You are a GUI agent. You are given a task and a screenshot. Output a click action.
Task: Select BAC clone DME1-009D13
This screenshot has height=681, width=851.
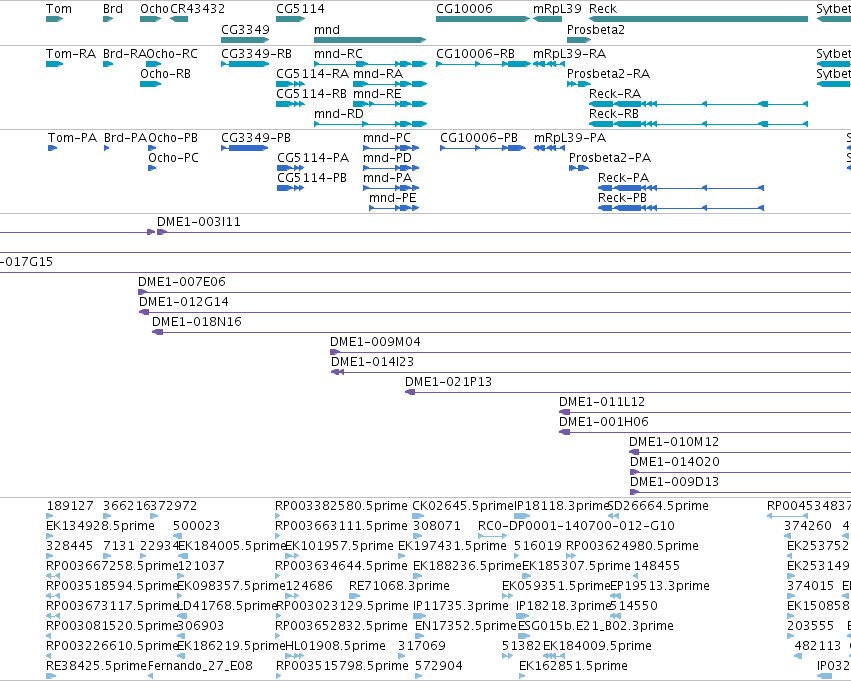[x=740, y=493]
